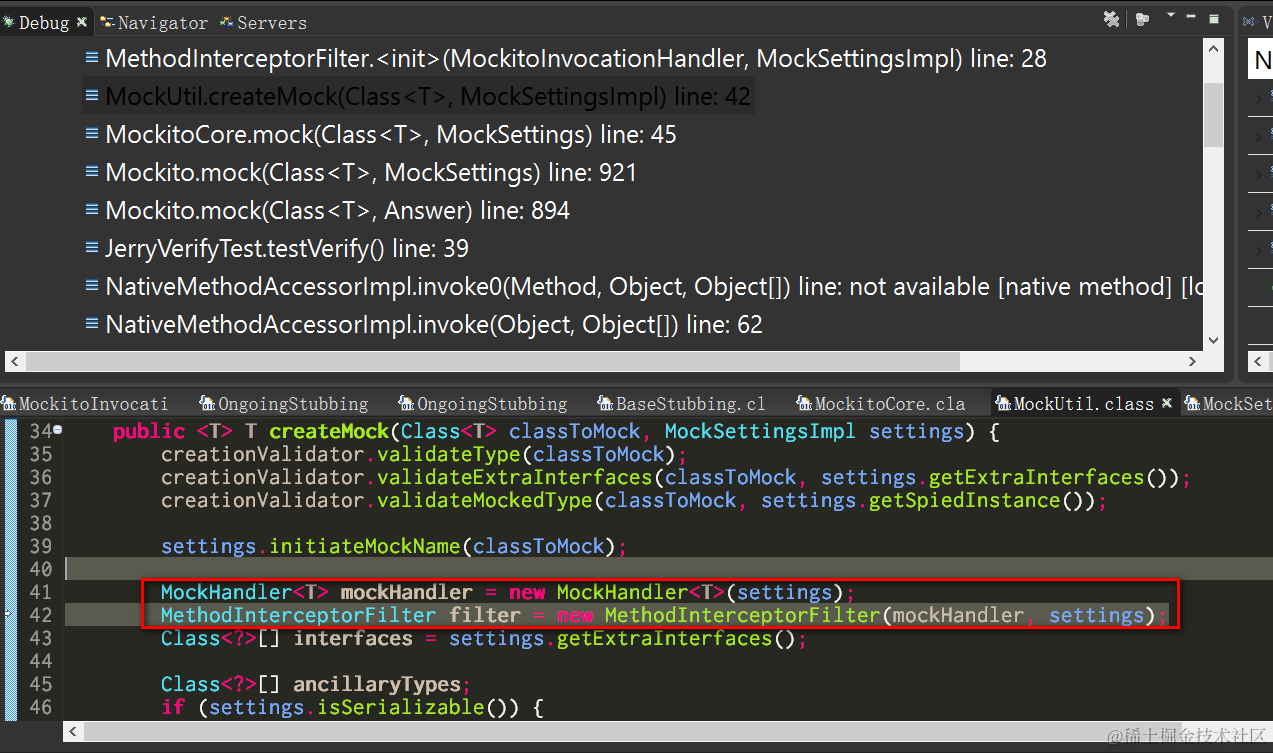Click Debug view scrollbar down arrow

(x=1213, y=340)
